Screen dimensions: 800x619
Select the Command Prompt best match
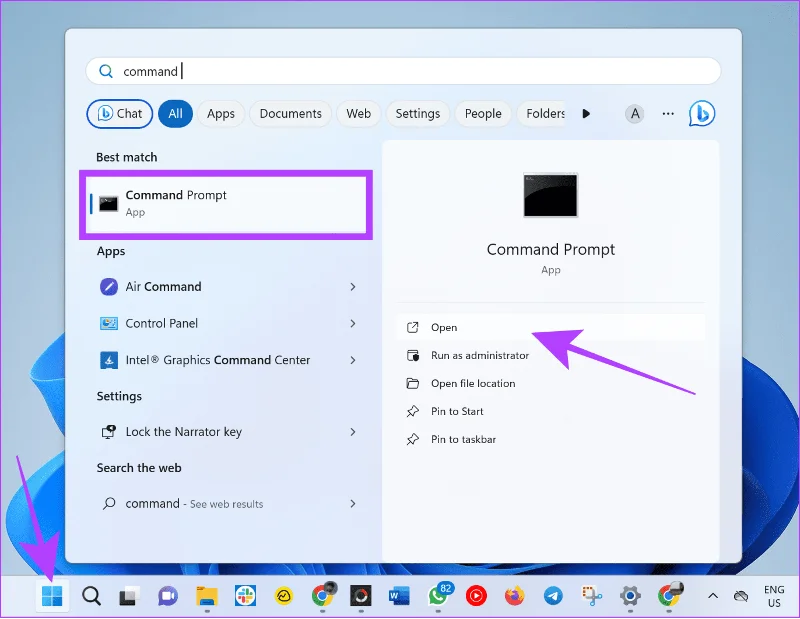(226, 204)
